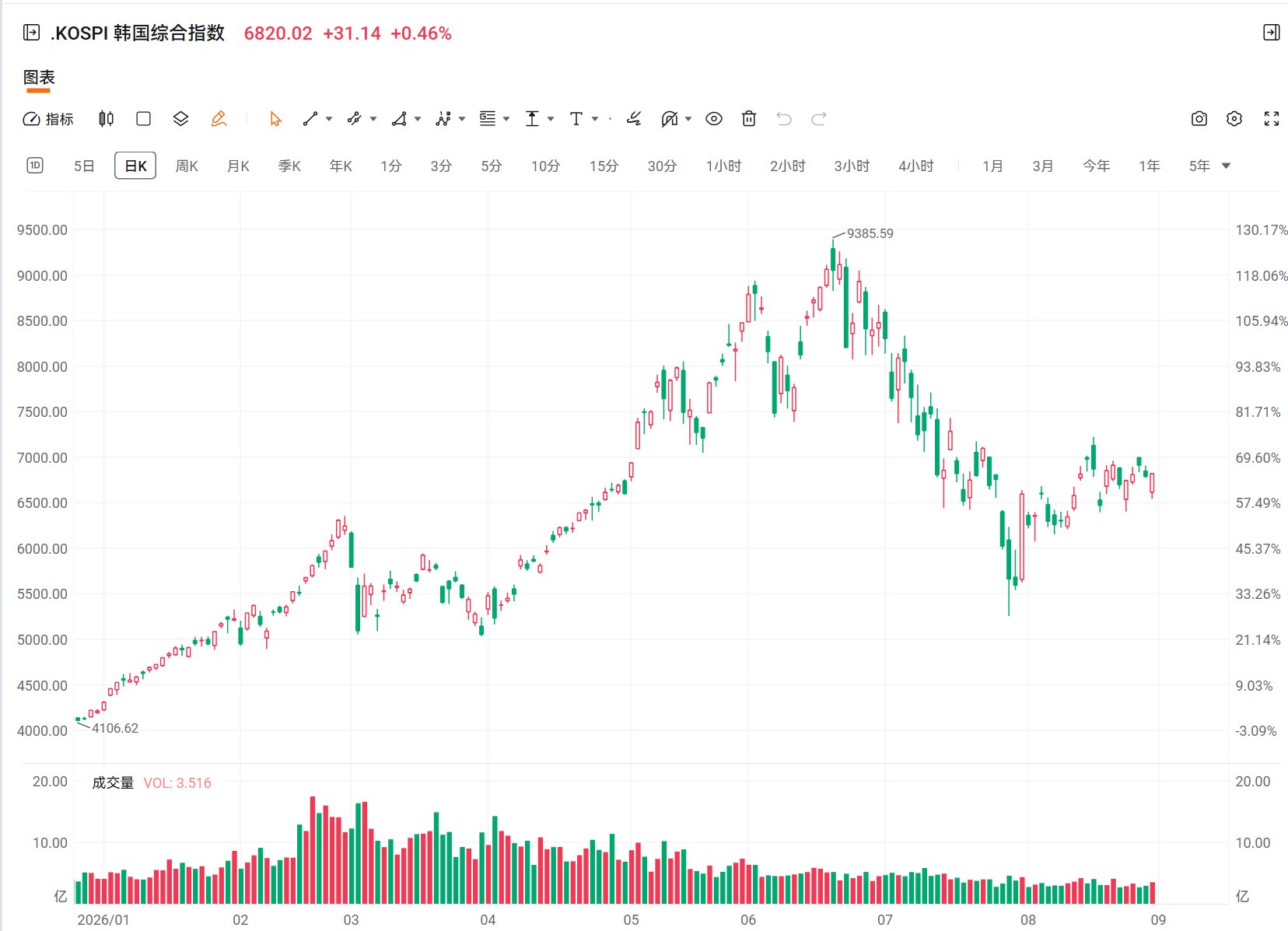Viewport: 1288px width, 931px height.
Task: Choose the 1年 range
Action: (1150, 166)
